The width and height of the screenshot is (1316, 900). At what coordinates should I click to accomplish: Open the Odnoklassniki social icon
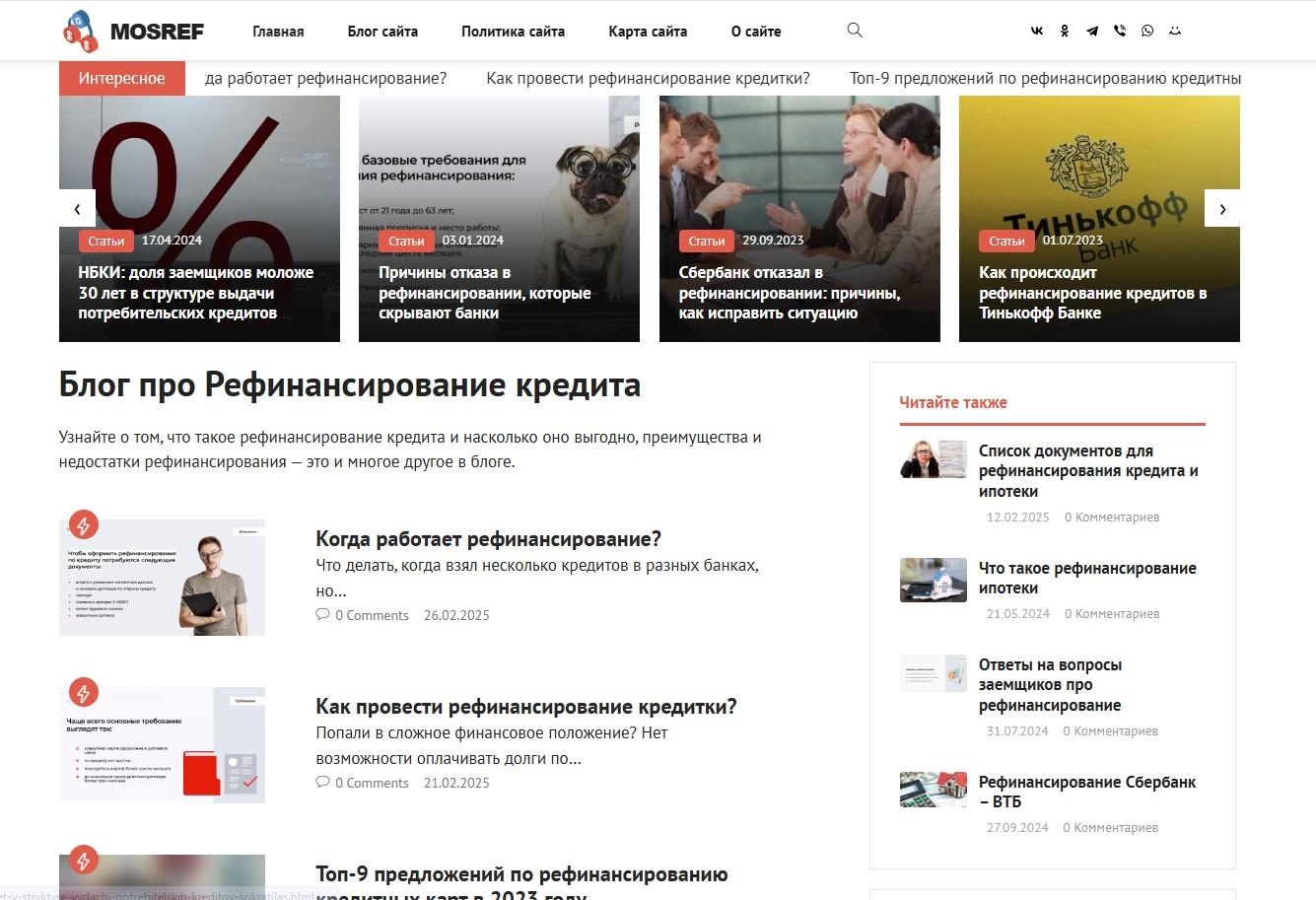tap(1065, 31)
